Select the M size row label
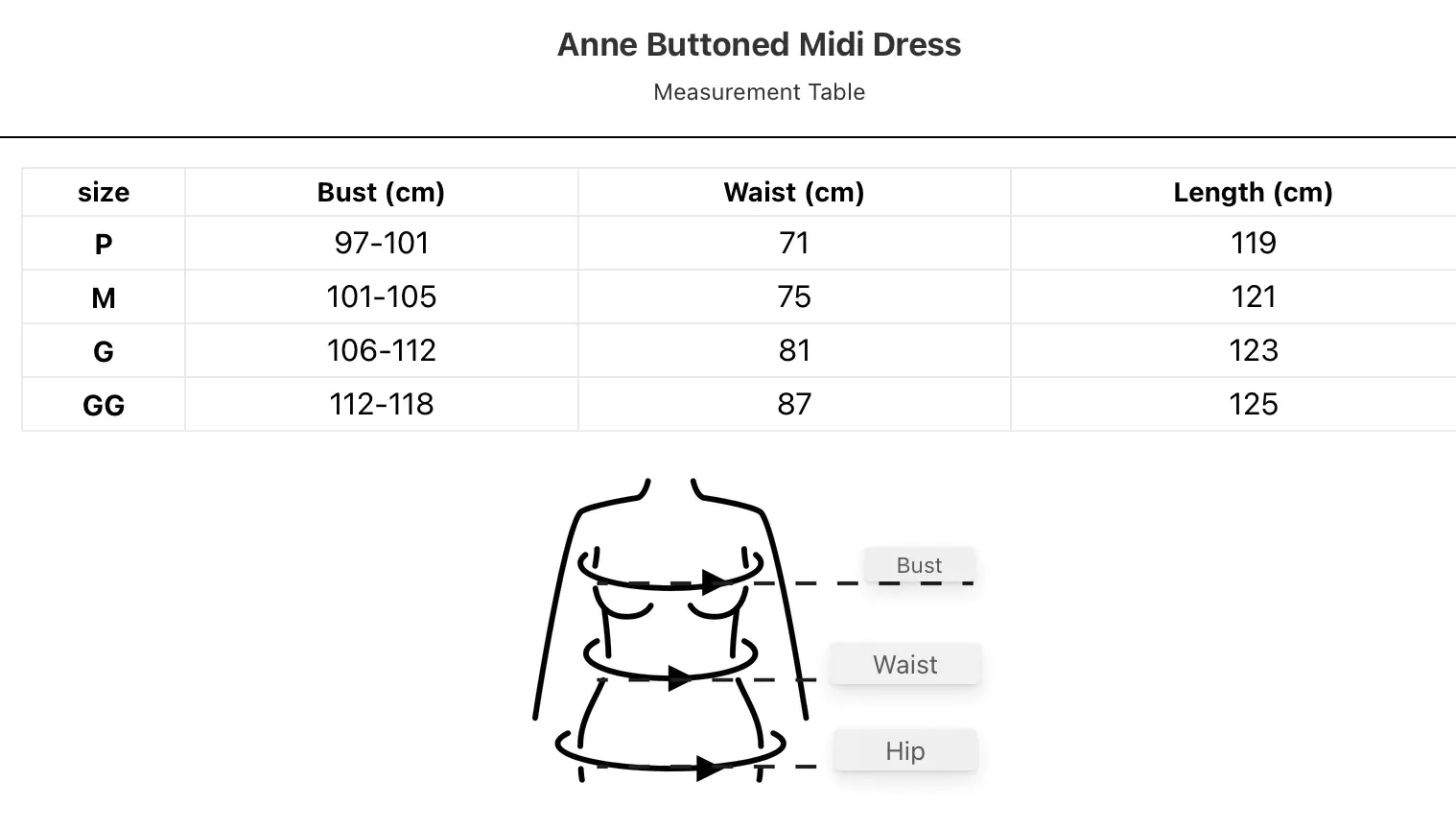 (104, 297)
